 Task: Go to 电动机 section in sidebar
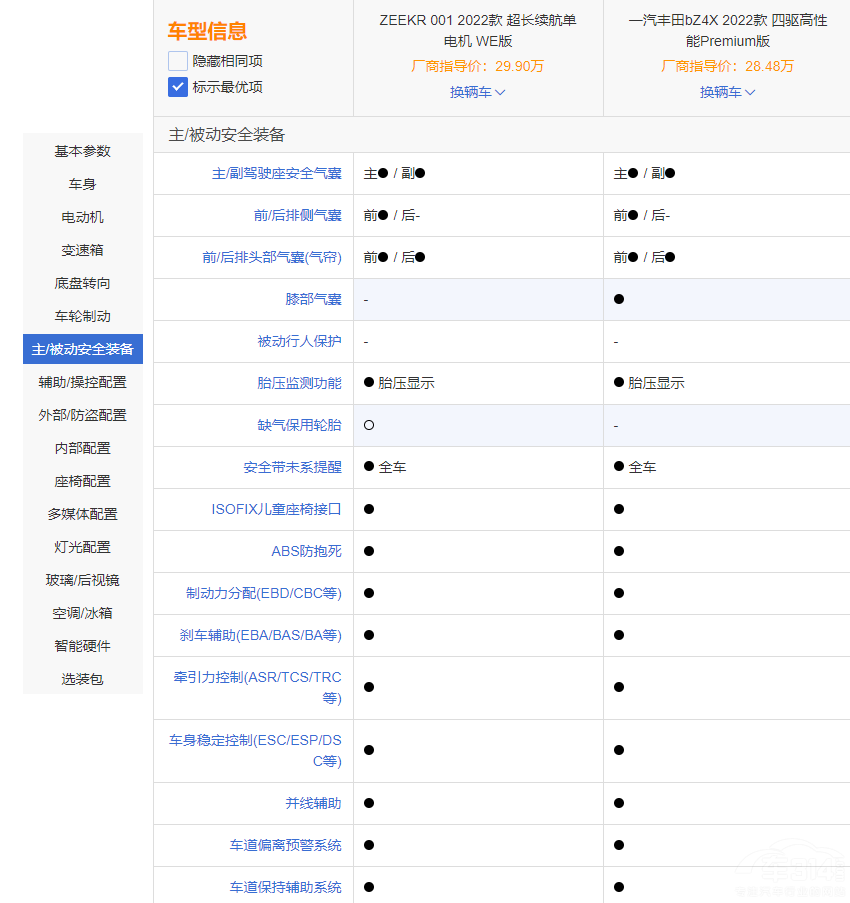click(x=83, y=217)
